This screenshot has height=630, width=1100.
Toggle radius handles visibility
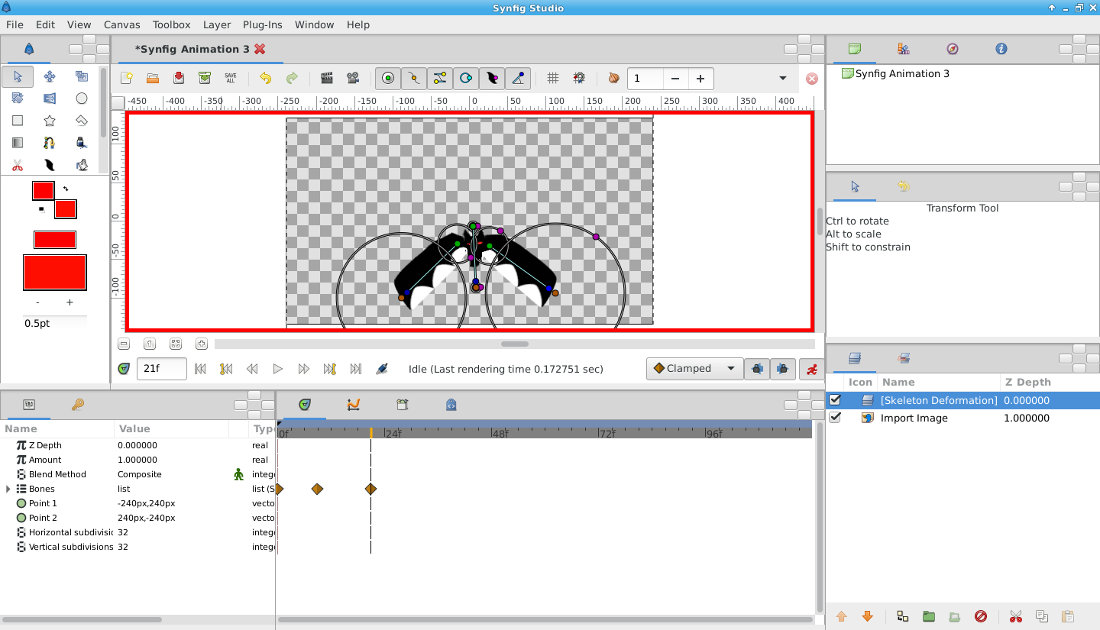[x=466, y=79]
